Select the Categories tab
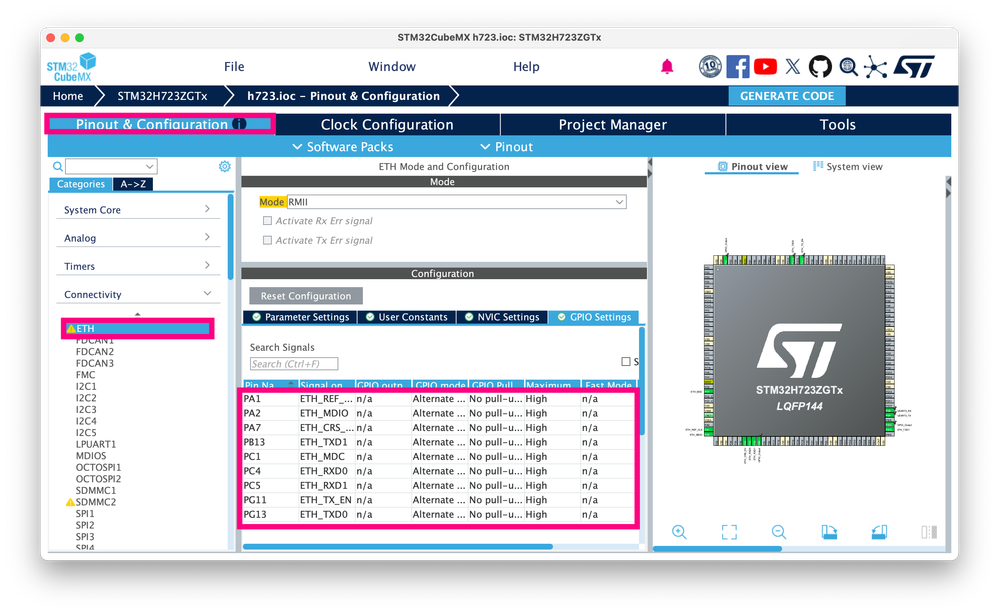 [80, 184]
